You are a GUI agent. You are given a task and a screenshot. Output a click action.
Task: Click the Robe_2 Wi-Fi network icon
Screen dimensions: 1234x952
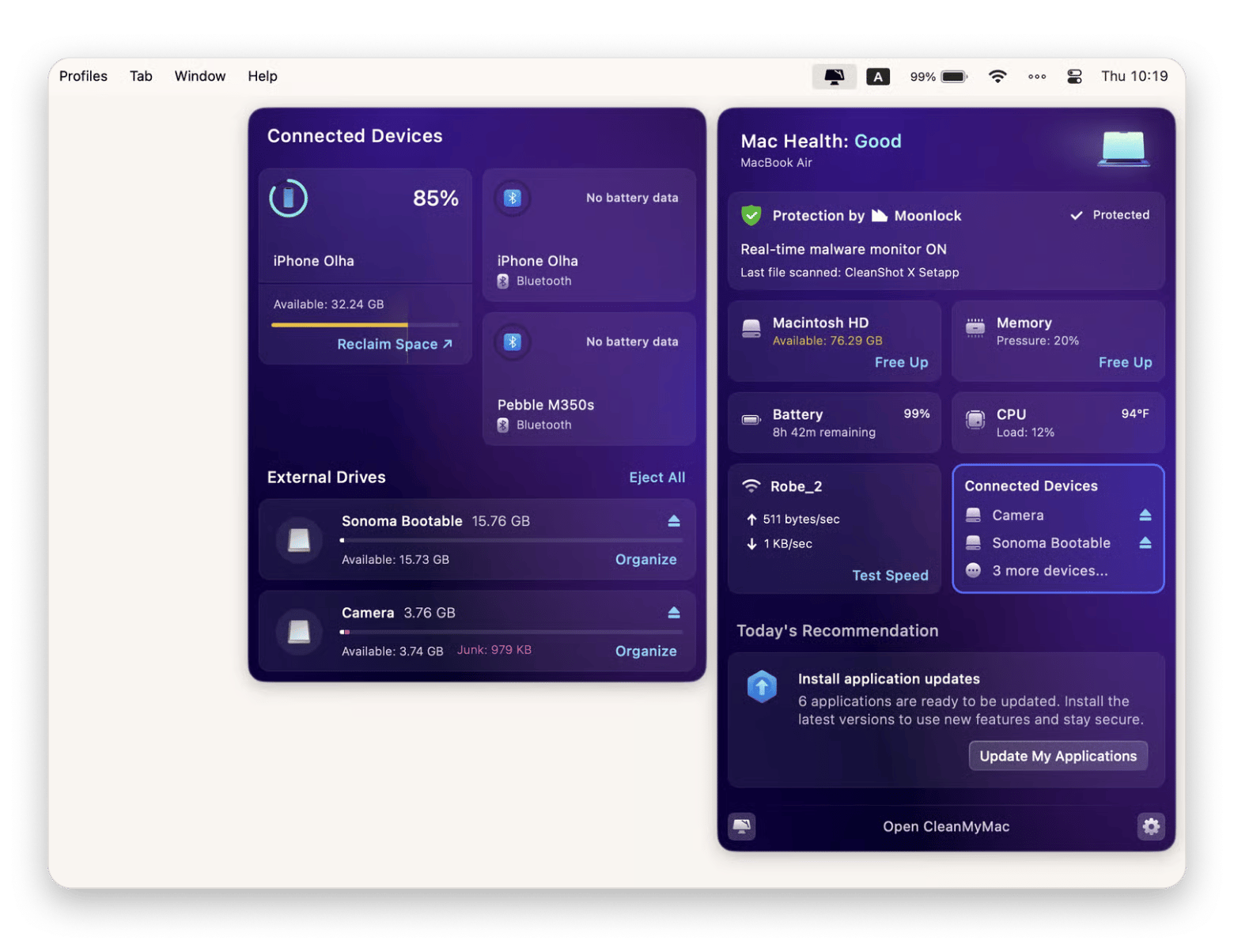[x=751, y=486]
